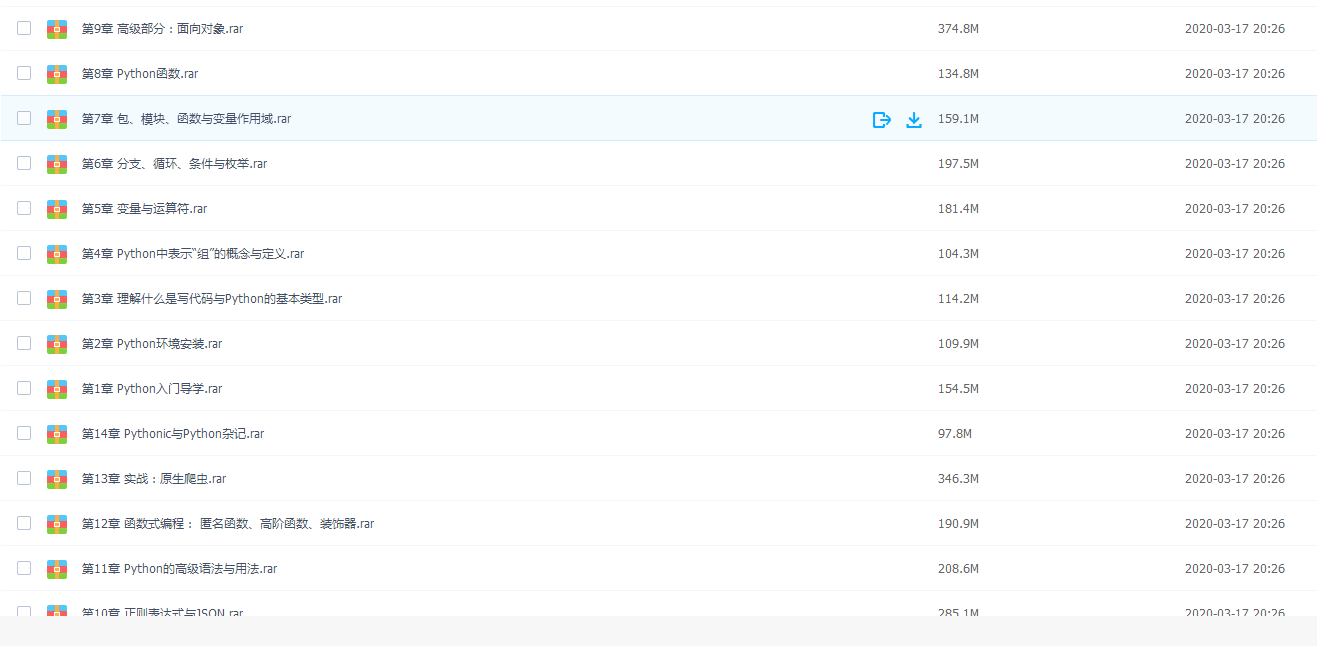Viewport: 1317px width, 646px height.
Task: Click the rar archive icon for 第9章
Action: 57,29
